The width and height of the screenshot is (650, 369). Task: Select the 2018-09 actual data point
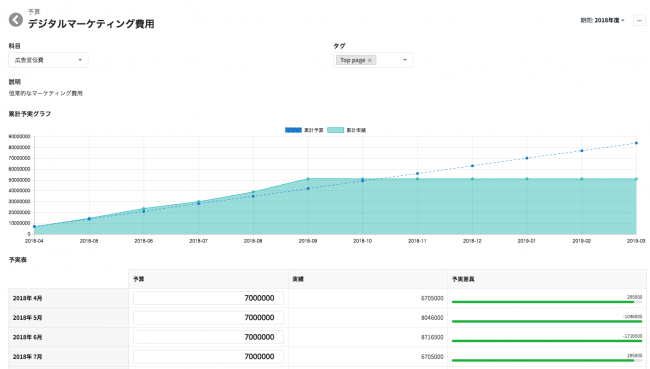(x=308, y=179)
